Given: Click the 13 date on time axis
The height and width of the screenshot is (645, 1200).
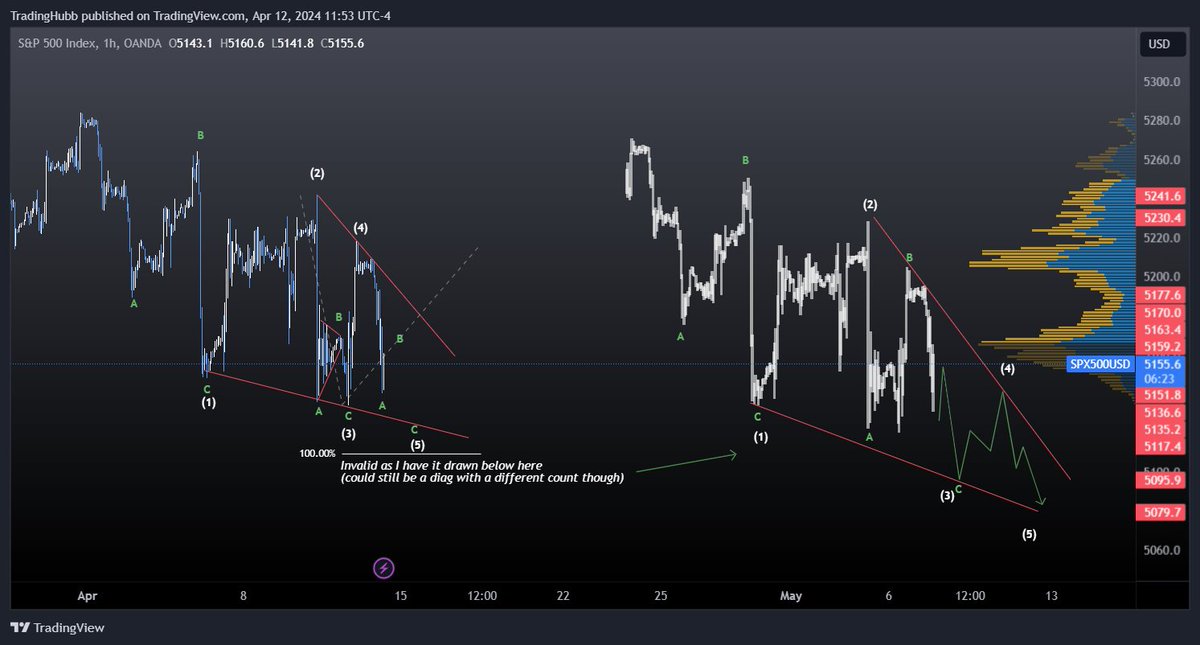Looking at the screenshot, I should tap(1051, 596).
